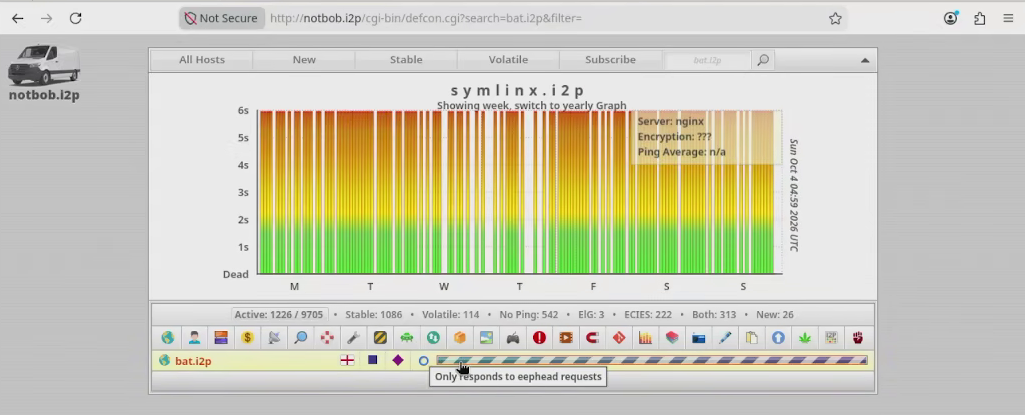Viewport: 1025px width, 415px height.
Task: Click the landscape picture category icon
Action: pyautogui.click(x=486, y=338)
